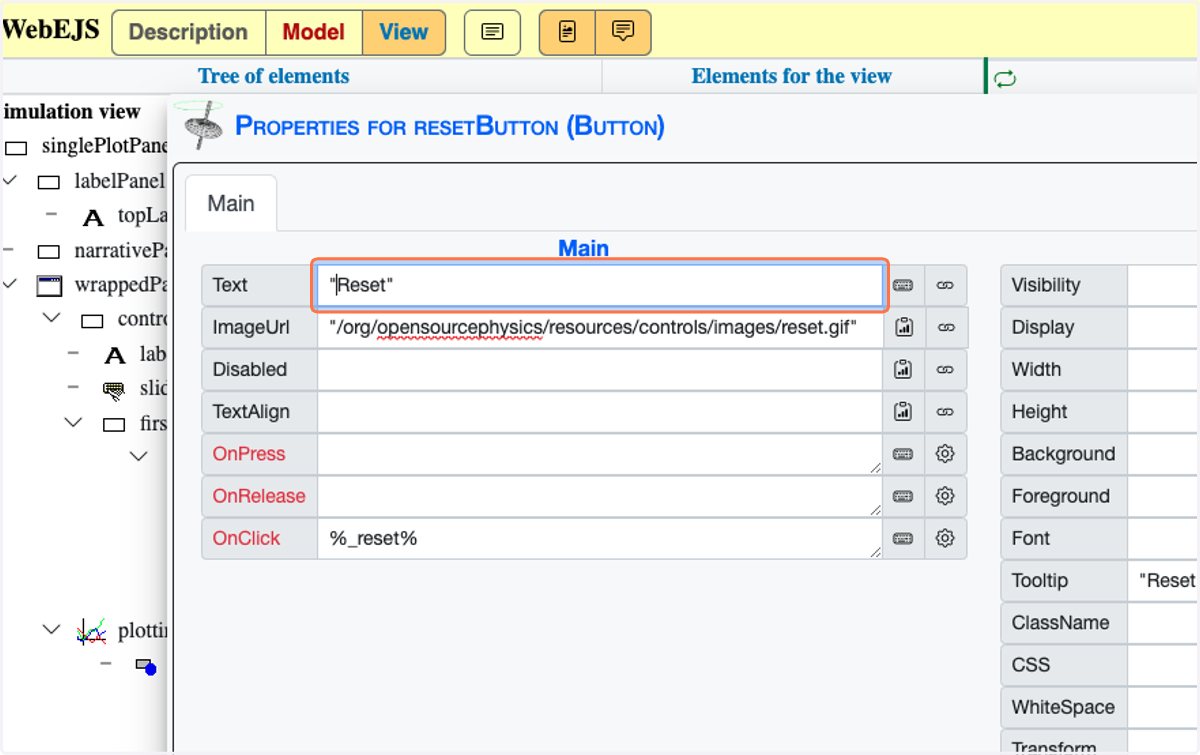Click the OnPress code text area
1200x755 pixels.
click(600, 454)
